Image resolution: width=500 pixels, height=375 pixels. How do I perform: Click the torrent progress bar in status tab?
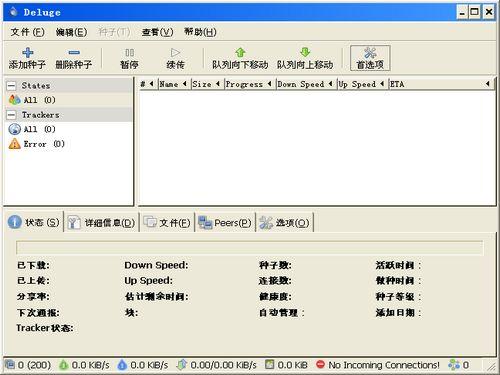[249, 248]
